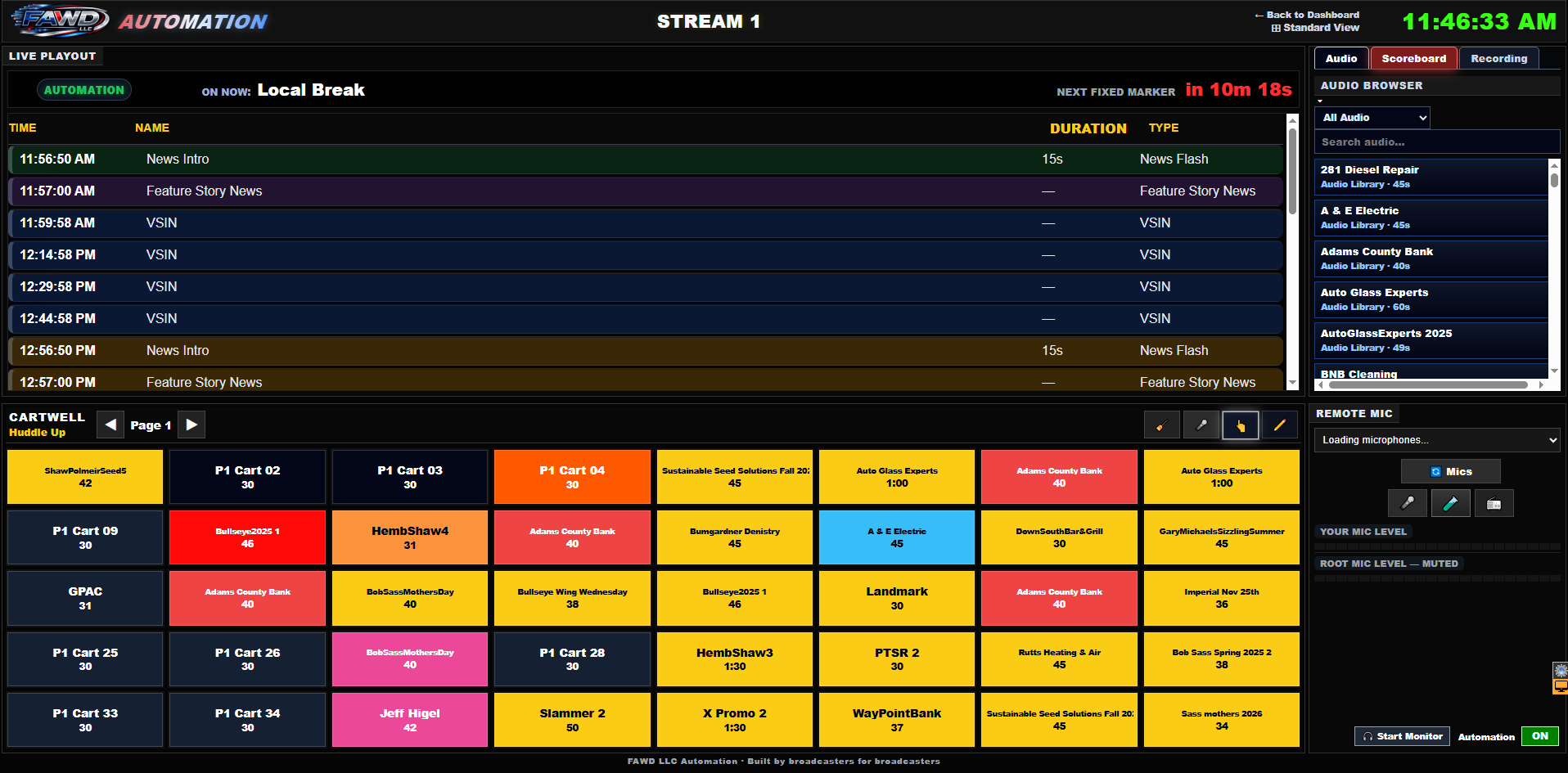Play the Jeff Higel cart
The image size is (1568, 773).
tap(410, 720)
